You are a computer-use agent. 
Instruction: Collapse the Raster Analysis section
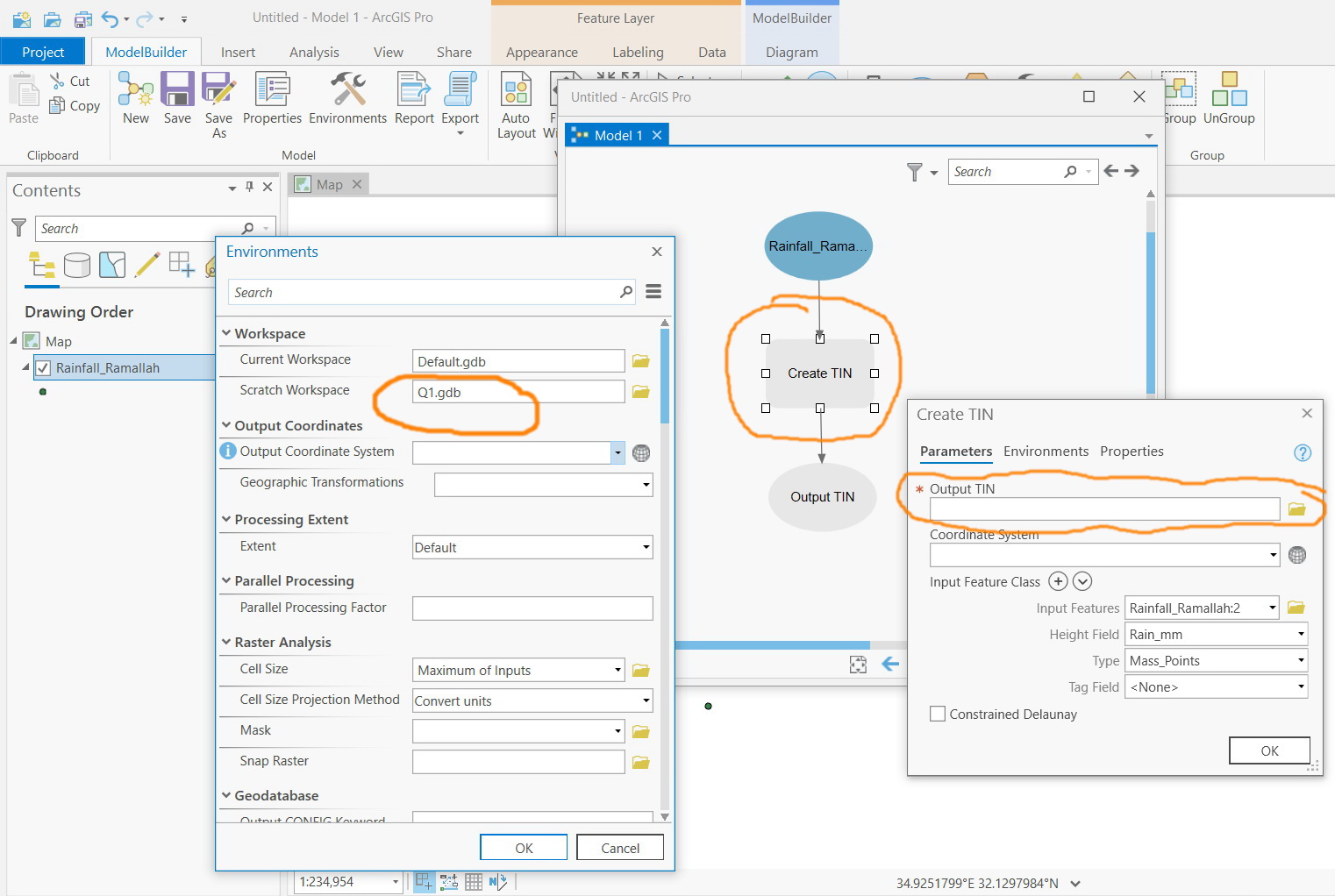(x=226, y=642)
